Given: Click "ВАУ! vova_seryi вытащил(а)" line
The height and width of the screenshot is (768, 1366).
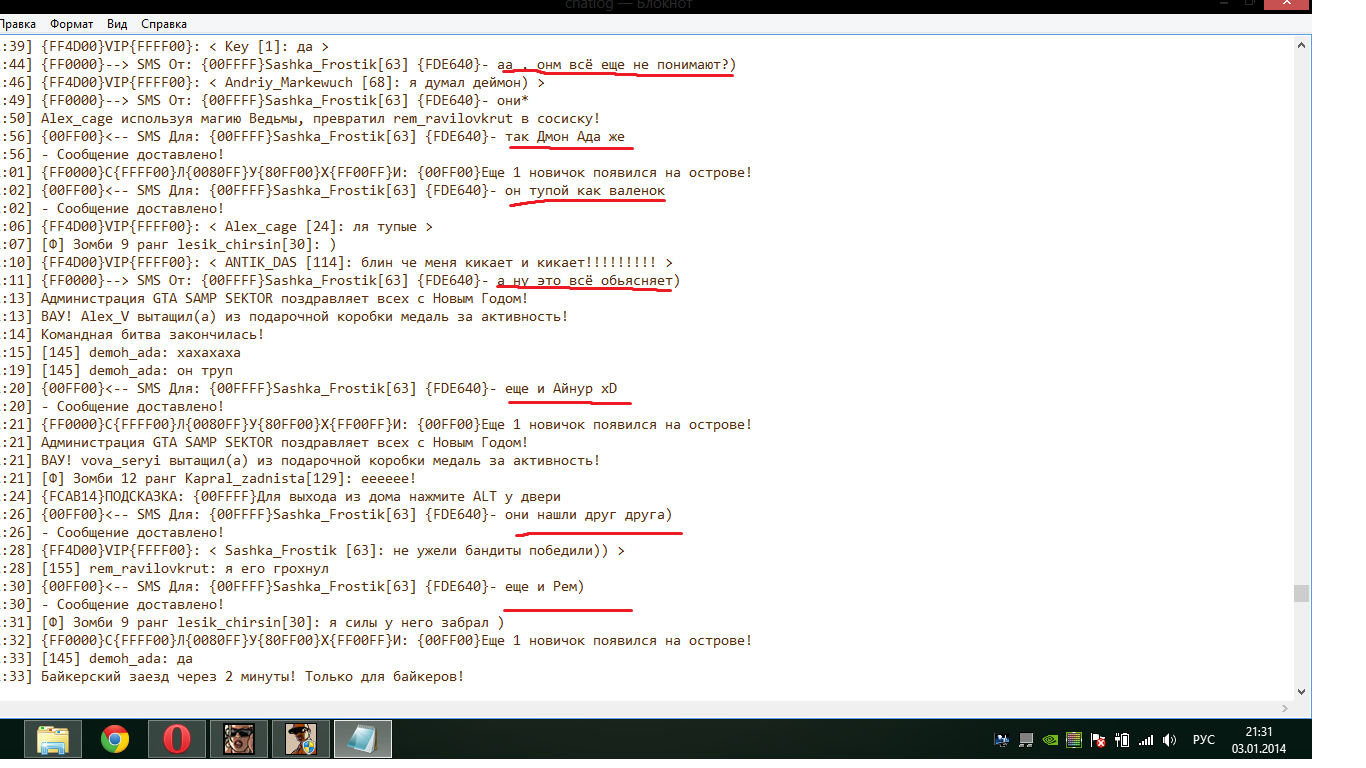Looking at the screenshot, I should click(x=300, y=460).
